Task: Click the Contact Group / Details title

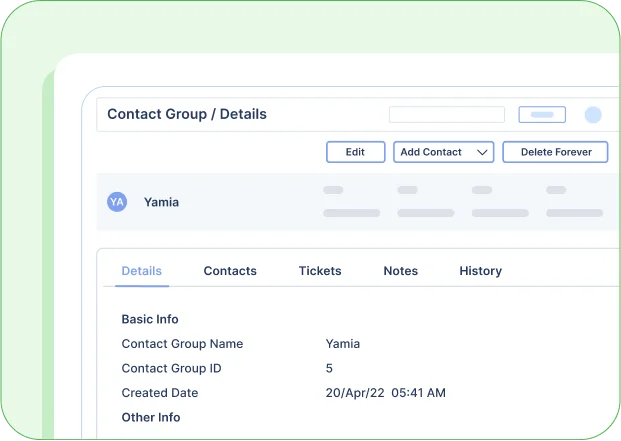Action: (187, 114)
